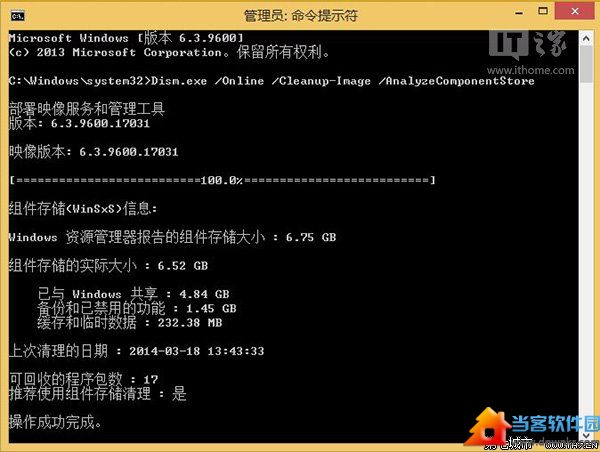
Task: Minimize the 命令提示符 window
Action: point(519,13)
